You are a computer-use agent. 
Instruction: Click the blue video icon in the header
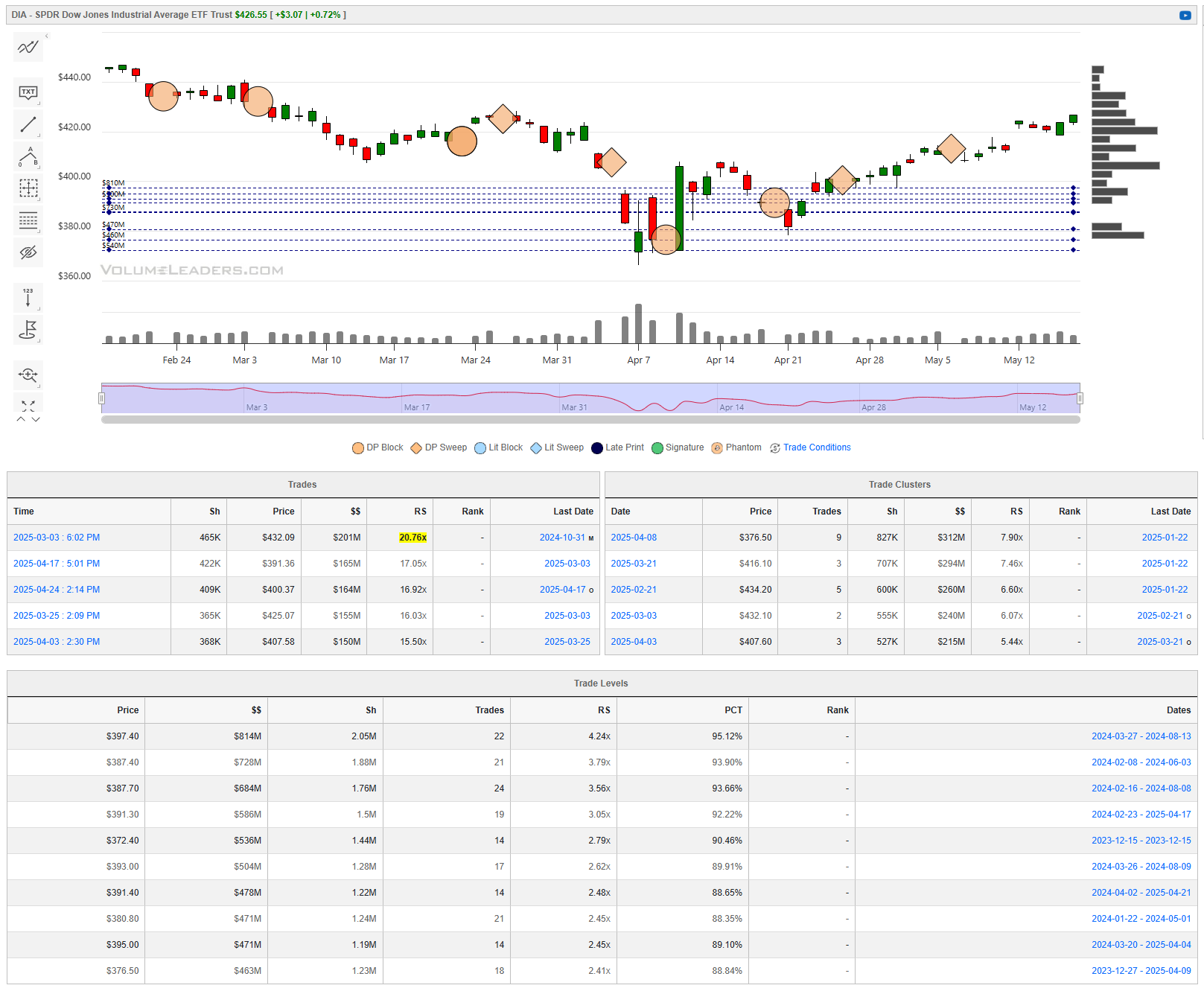pyautogui.click(x=1185, y=15)
